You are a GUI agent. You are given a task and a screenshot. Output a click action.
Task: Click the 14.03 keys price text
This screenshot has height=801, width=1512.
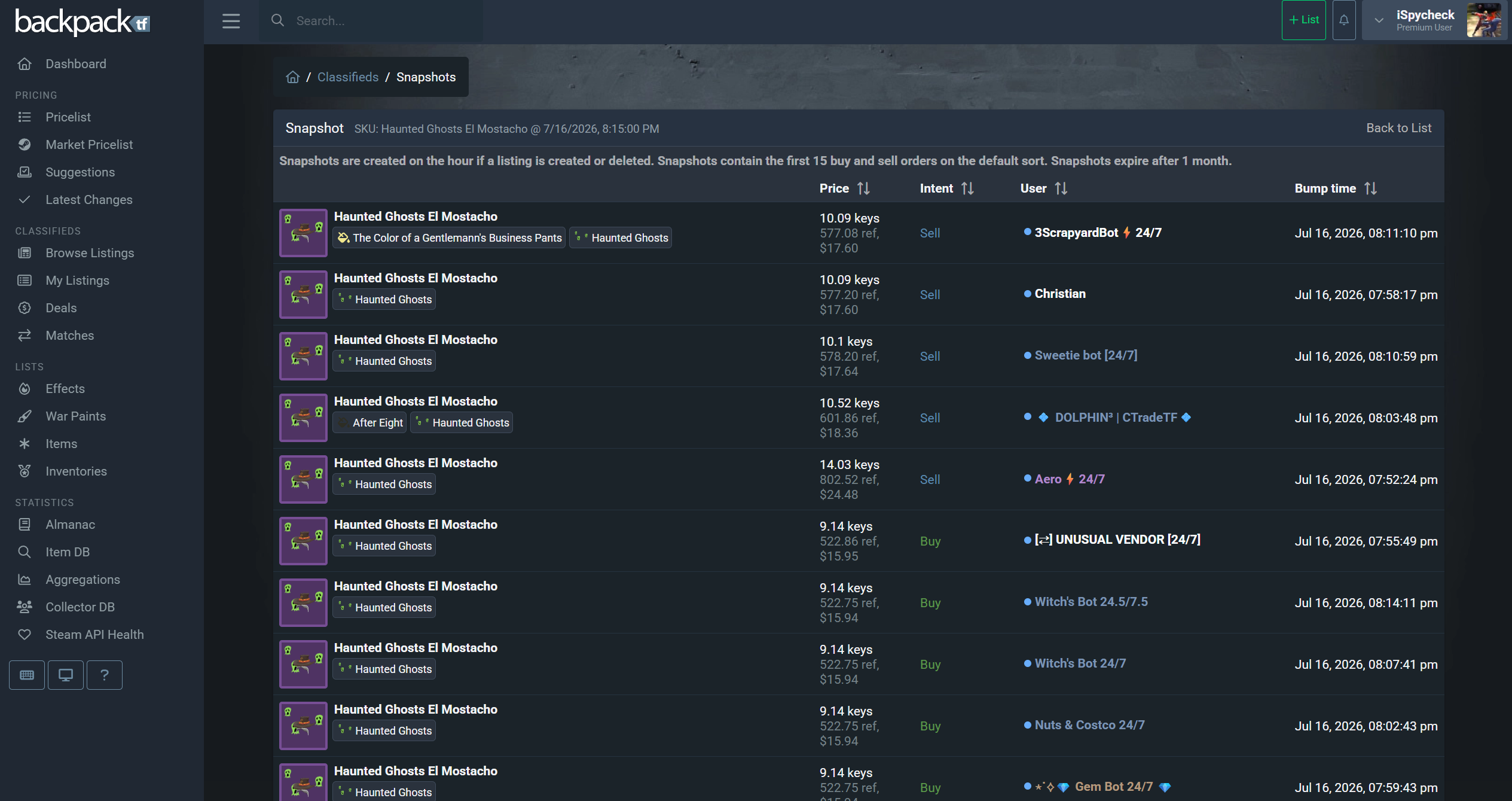tap(850, 465)
